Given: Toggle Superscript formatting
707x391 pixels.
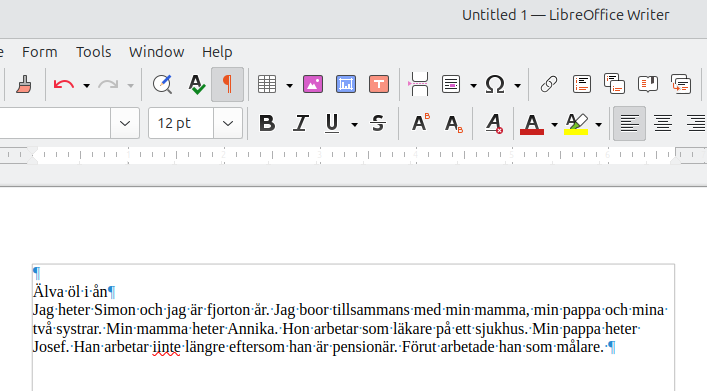Looking at the screenshot, I should click(x=420, y=123).
